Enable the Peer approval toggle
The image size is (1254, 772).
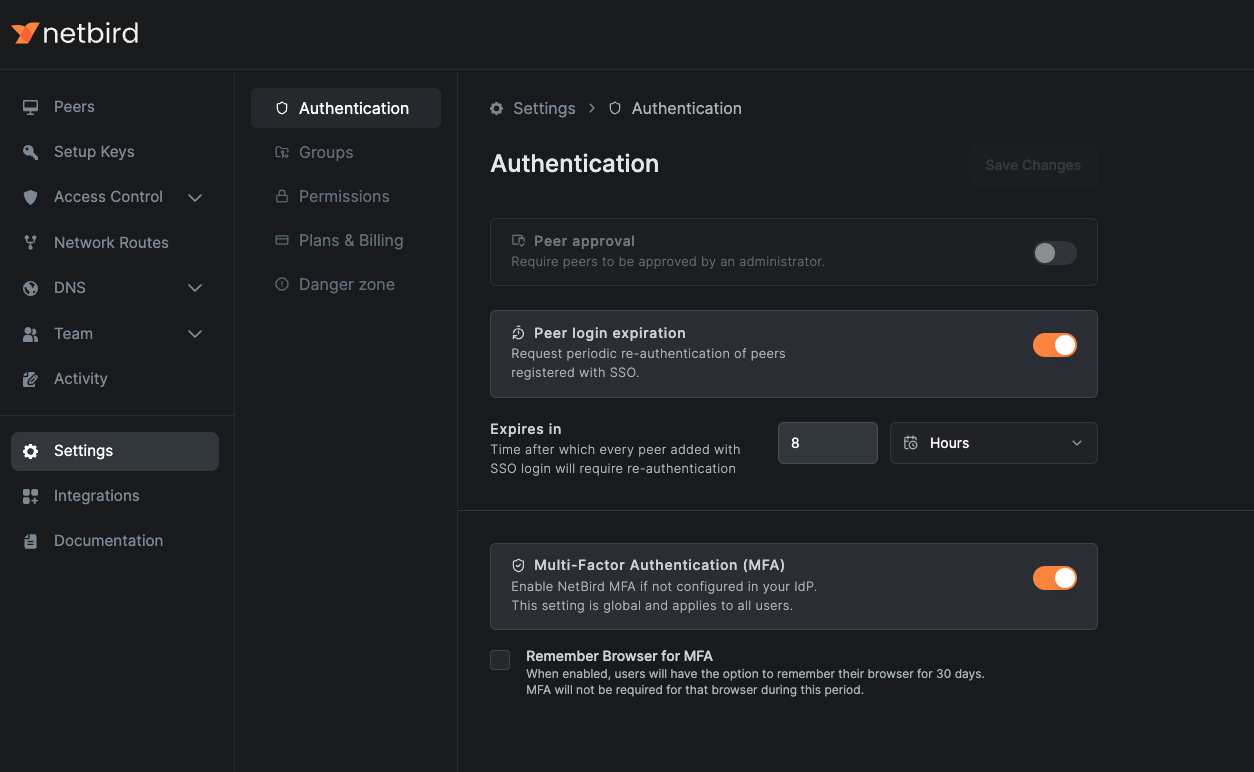[1054, 253]
